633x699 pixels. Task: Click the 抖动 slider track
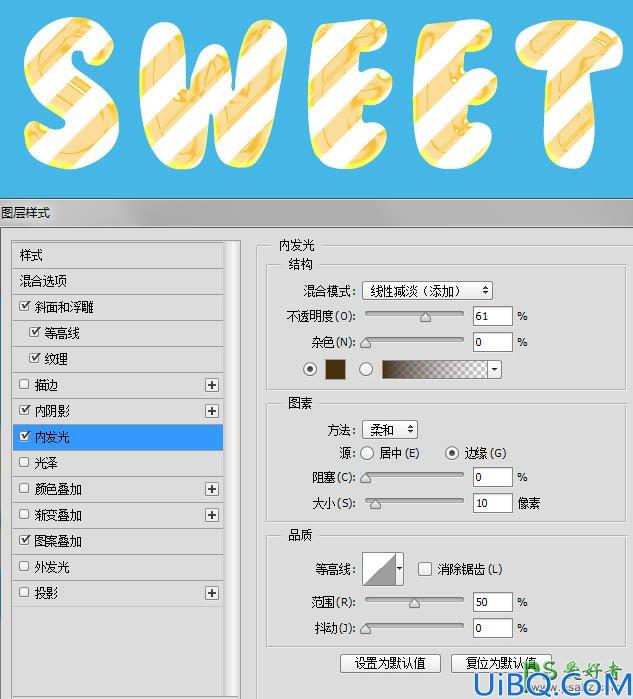[414, 627]
